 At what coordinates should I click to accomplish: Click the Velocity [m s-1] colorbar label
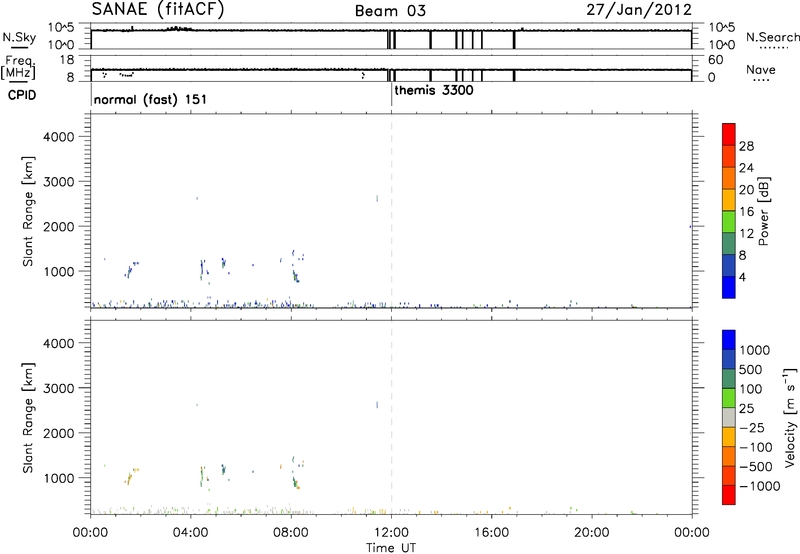click(790, 417)
